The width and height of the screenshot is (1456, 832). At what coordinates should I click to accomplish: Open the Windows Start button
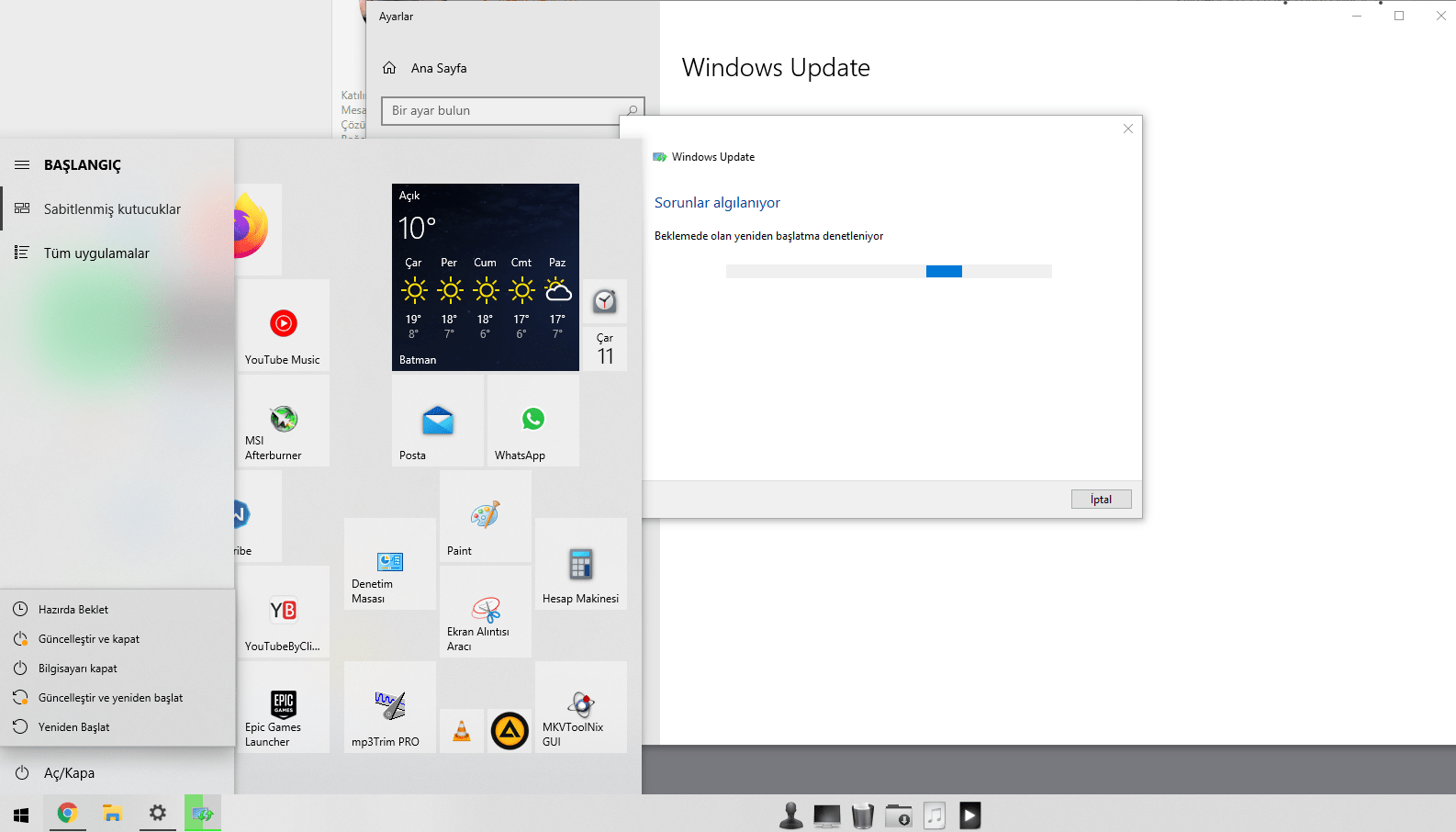22,814
